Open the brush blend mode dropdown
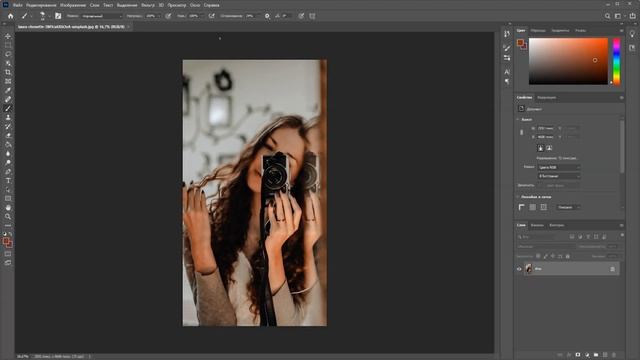Viewport: 640px width, 360px height. tap(102, 16)
